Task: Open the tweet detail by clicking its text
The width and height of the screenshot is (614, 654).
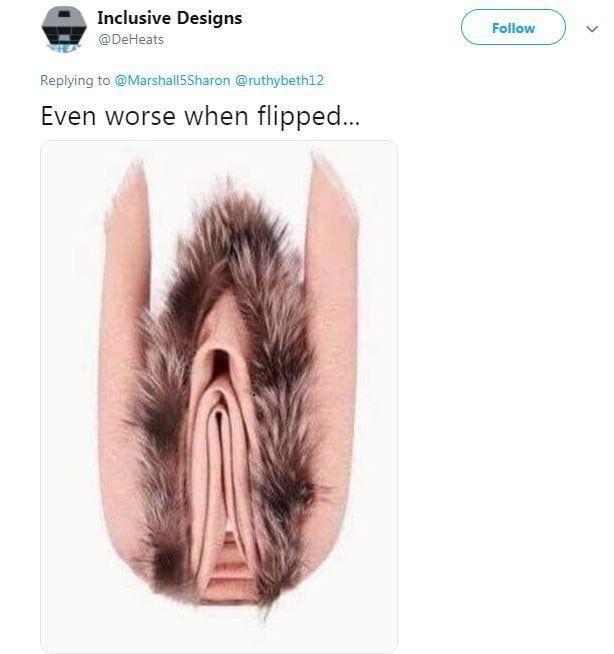Action: (200, 116)
